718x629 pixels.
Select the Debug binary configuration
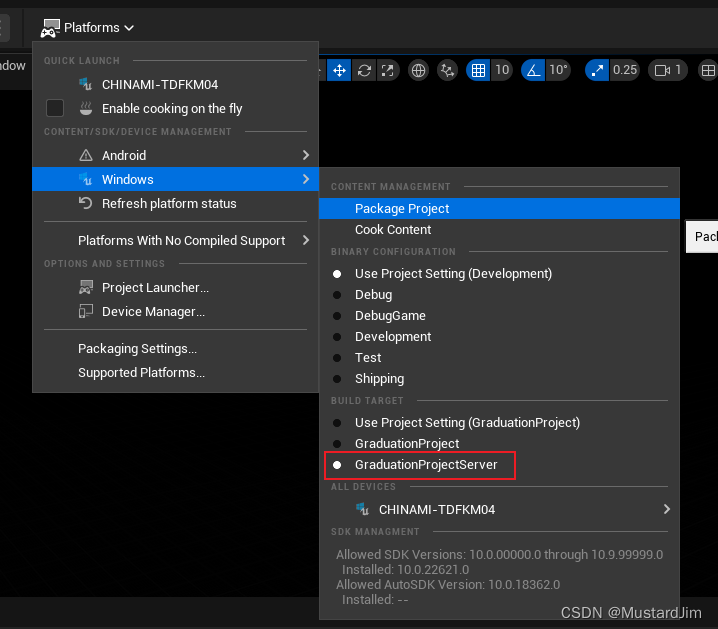point(499,295)
